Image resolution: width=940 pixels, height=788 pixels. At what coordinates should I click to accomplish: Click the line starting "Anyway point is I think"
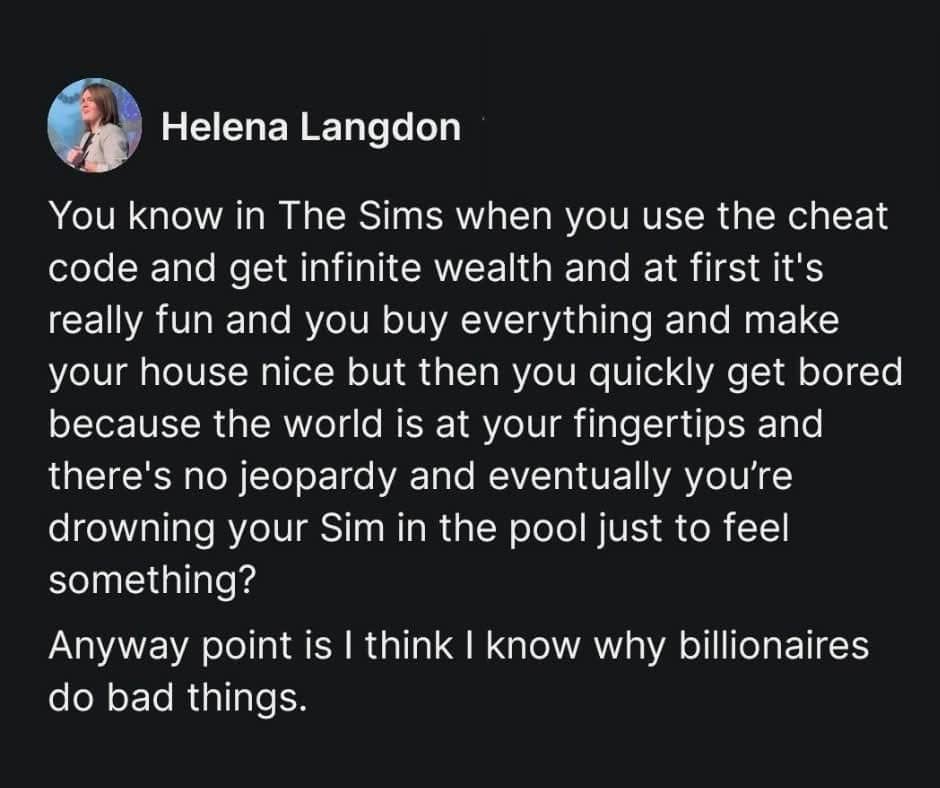click(x=459, y=645)
